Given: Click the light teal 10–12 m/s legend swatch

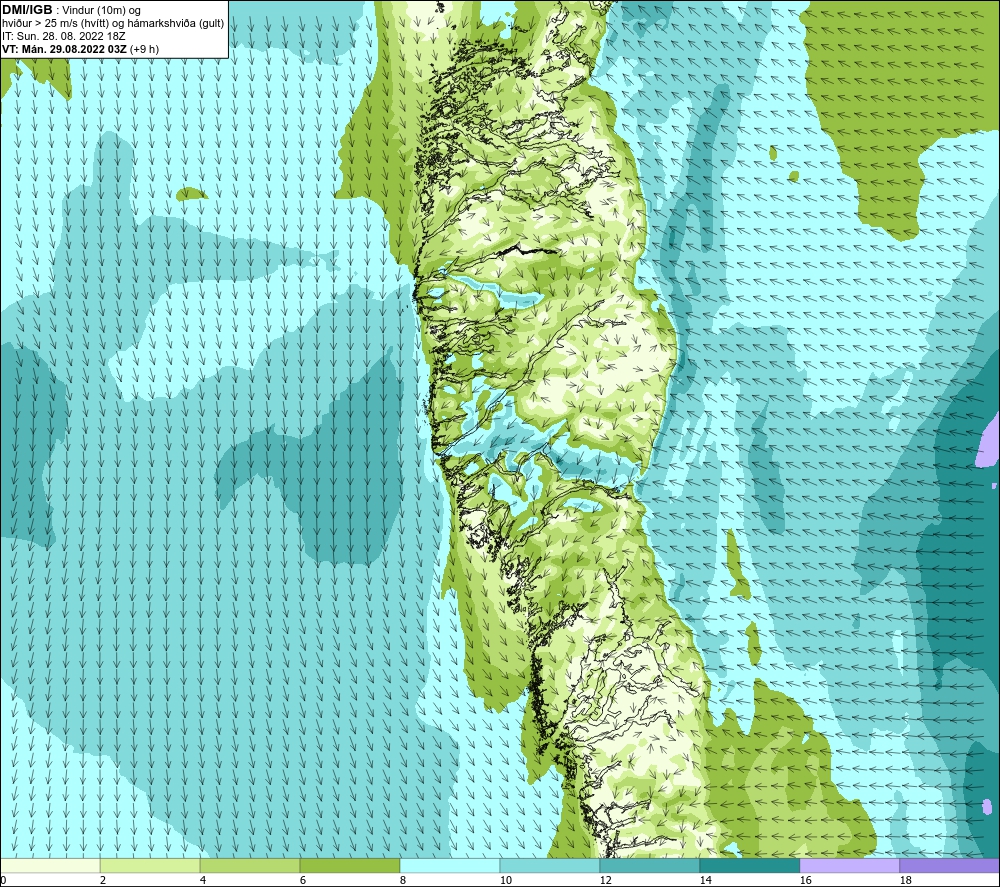Looking at the screenshot, I should coord(550,865).
